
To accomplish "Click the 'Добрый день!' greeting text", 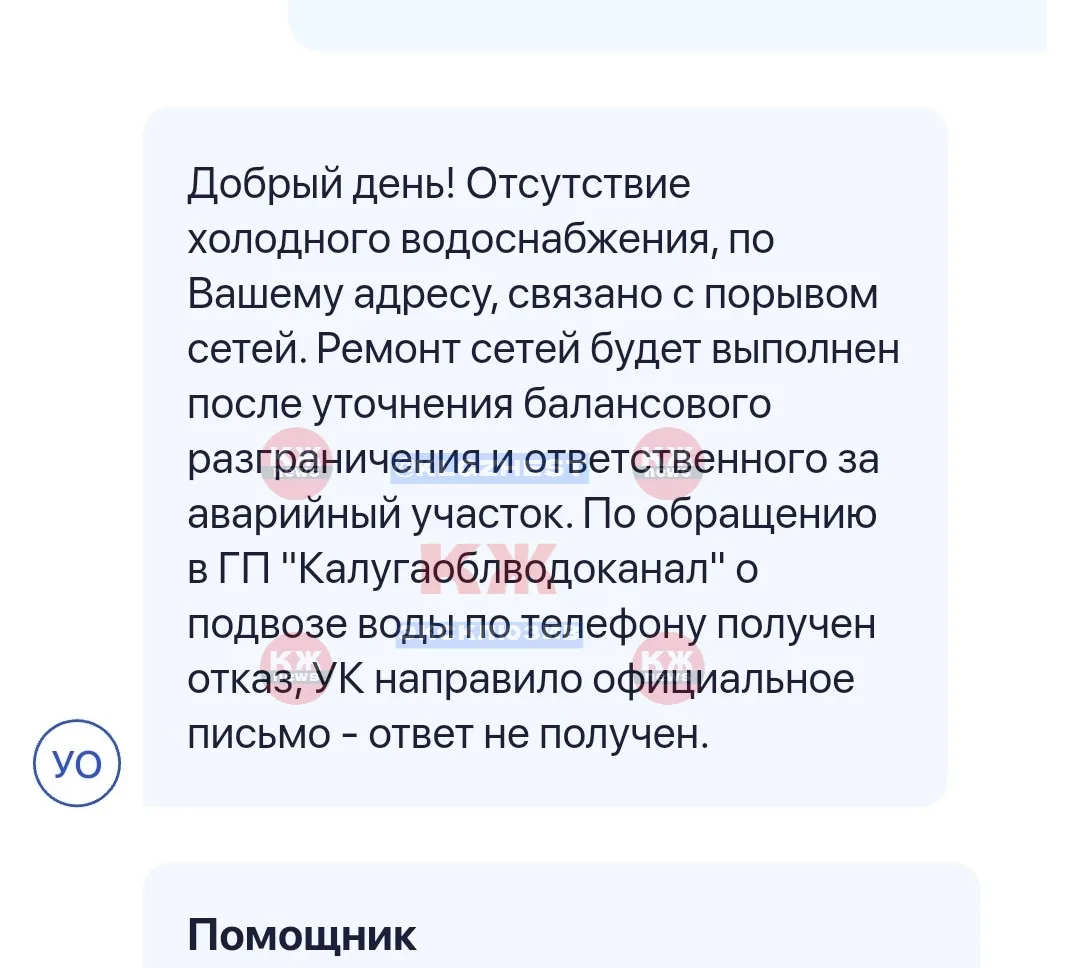I will click(321, 184).
